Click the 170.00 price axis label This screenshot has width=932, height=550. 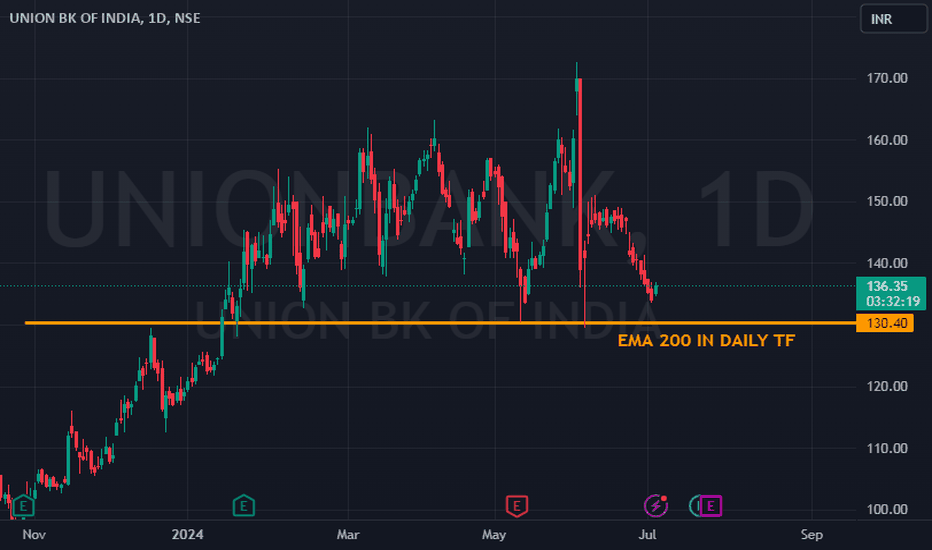[x=887, y=78]
